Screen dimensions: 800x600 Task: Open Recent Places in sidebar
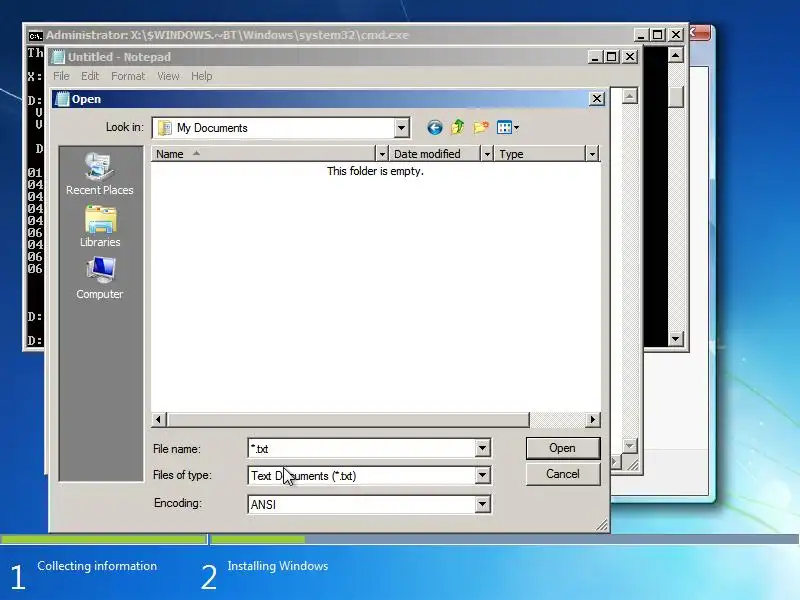[x=99, y=174]
